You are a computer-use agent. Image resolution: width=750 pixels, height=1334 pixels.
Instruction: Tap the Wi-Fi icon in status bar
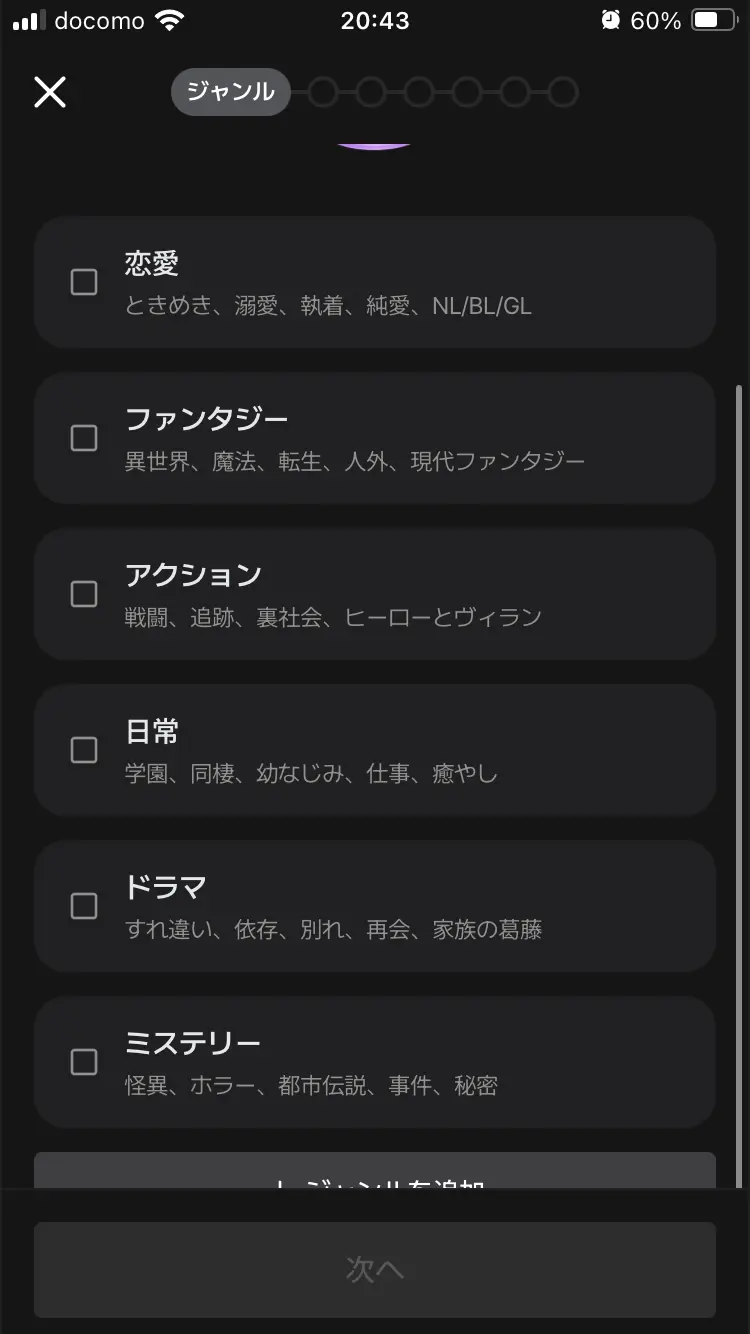coord(170,20)
